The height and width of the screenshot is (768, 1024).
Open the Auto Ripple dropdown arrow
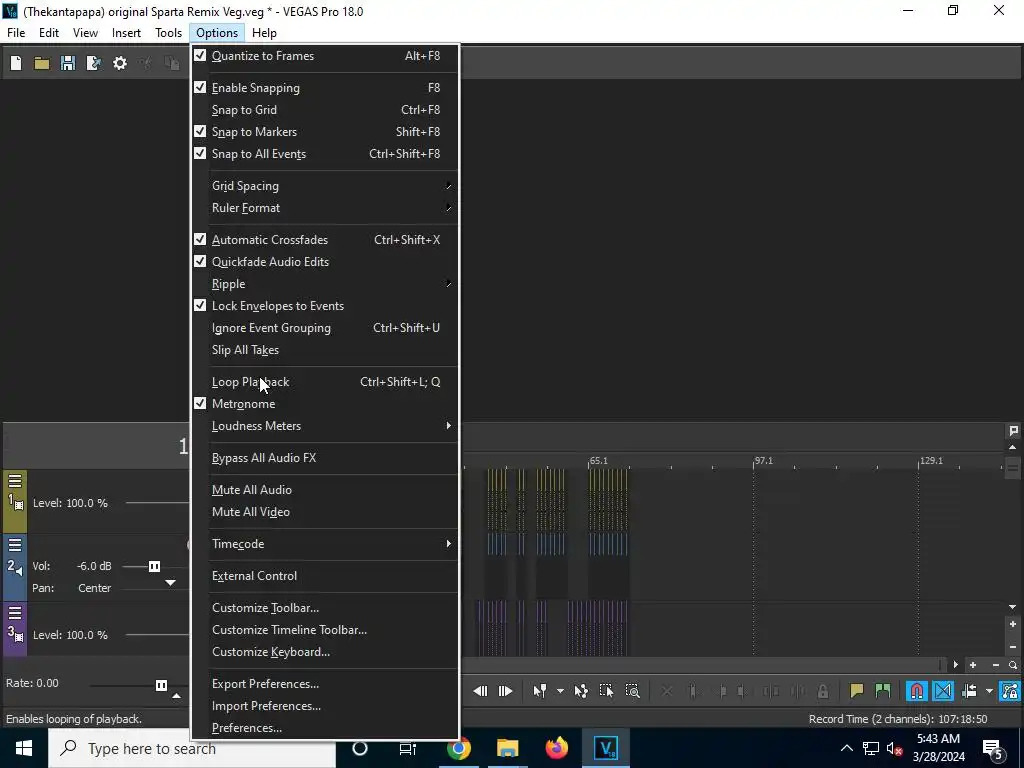(989, 691)
